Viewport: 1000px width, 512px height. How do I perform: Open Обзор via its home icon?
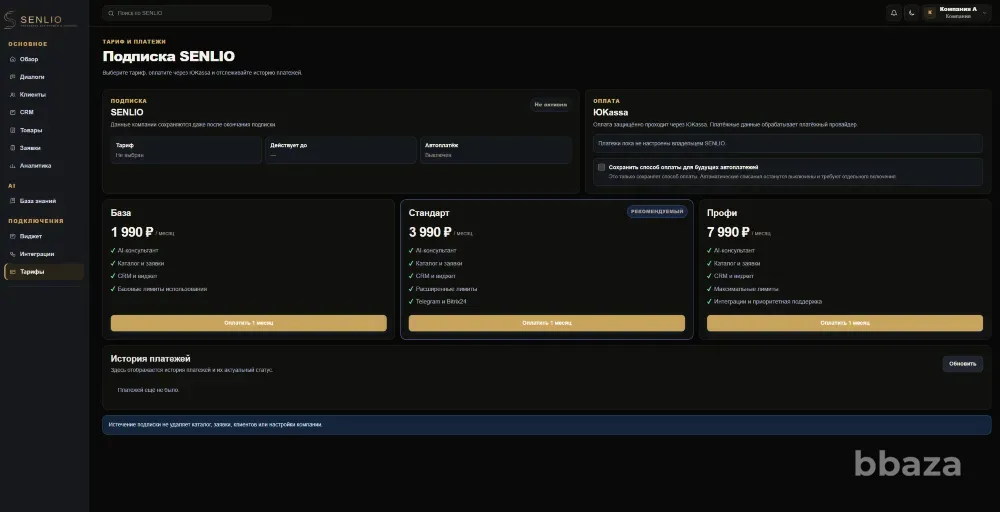pos(13,59)
